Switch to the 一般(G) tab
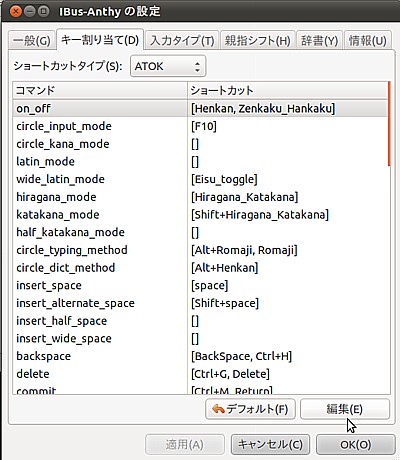The image size is (400, 460). click(x=31, y=40)
